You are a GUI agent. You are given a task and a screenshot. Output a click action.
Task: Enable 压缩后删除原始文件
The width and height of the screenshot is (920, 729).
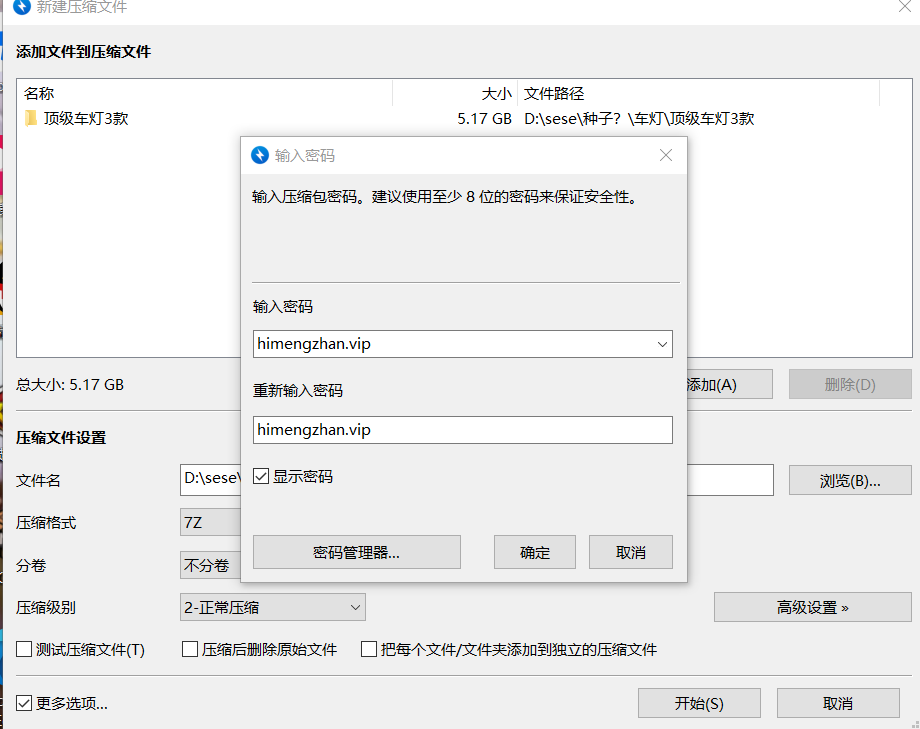[x=189, y=649]
